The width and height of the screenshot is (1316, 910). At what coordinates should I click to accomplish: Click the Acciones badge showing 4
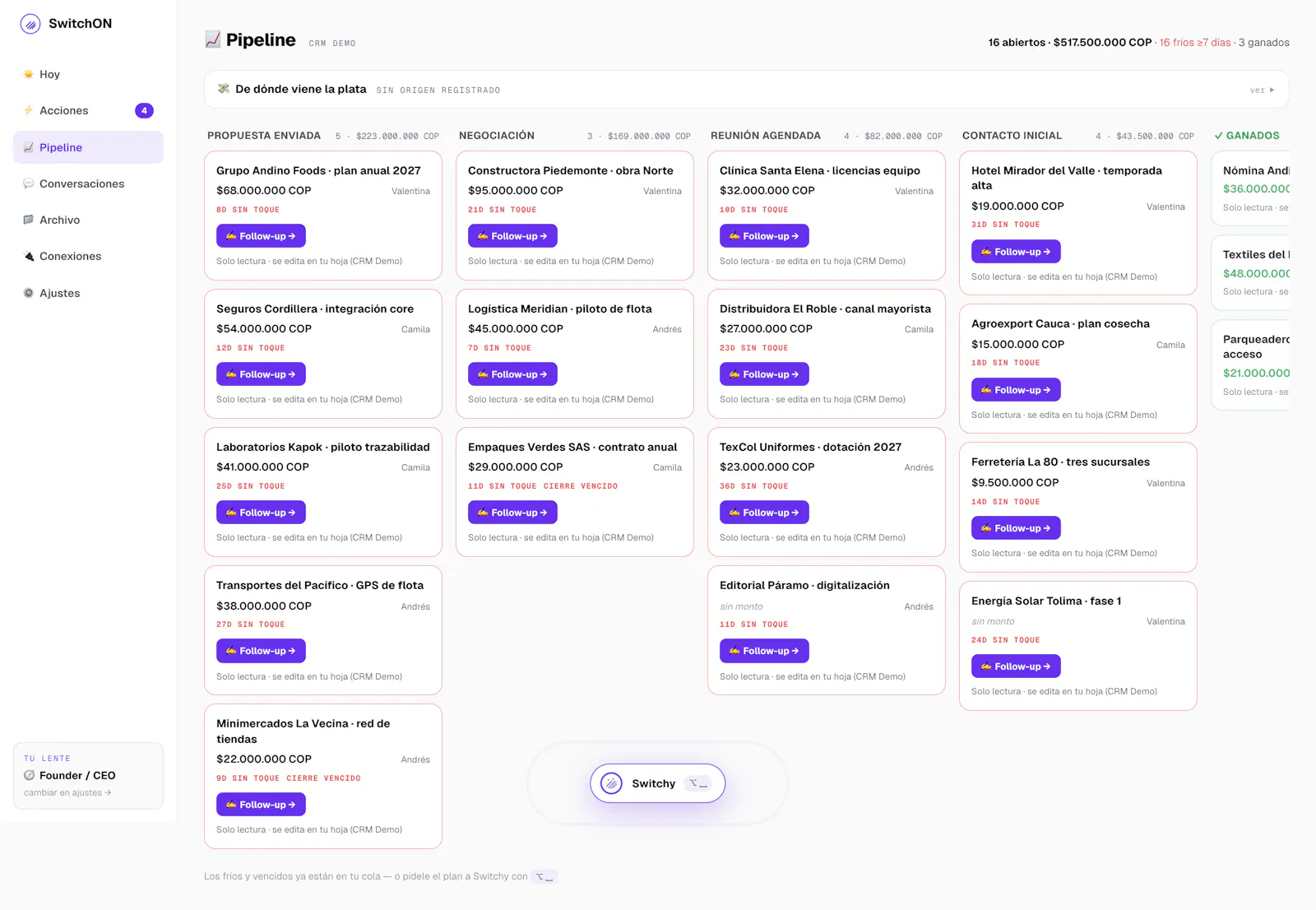coord(144,110)
